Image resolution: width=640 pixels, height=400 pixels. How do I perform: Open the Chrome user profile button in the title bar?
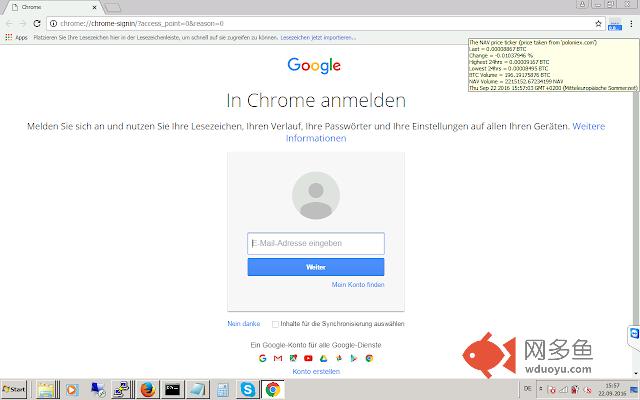point(582,4)
